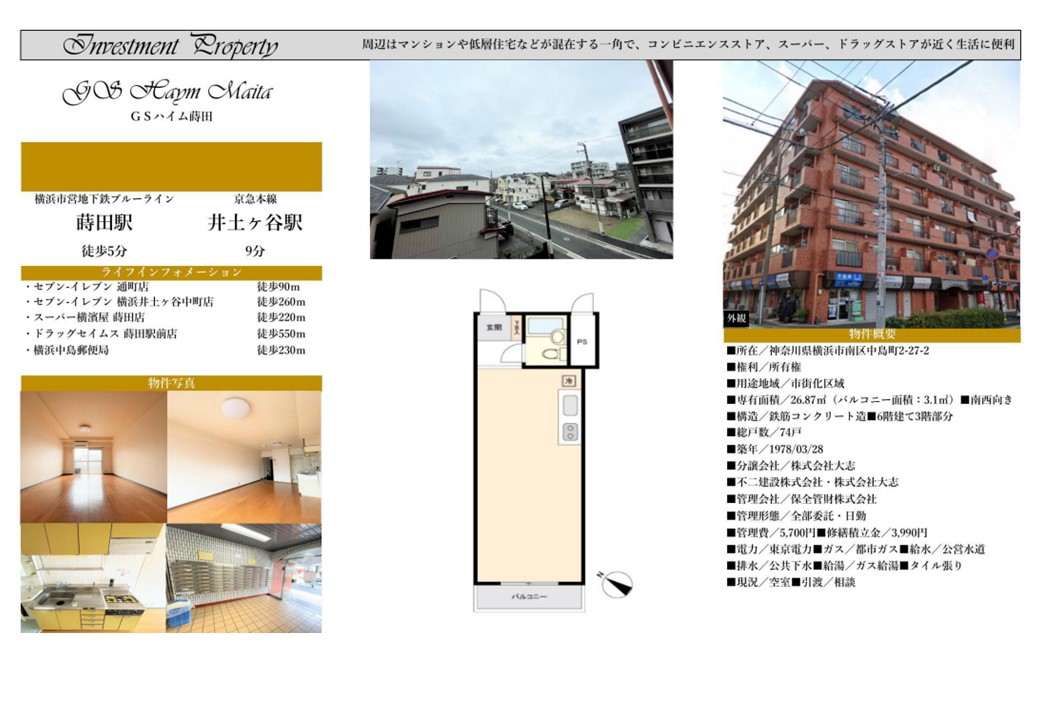The image size is (1040, 720).
Task: Open the neighborhood street view photo
Action: [x=521, y=160]
